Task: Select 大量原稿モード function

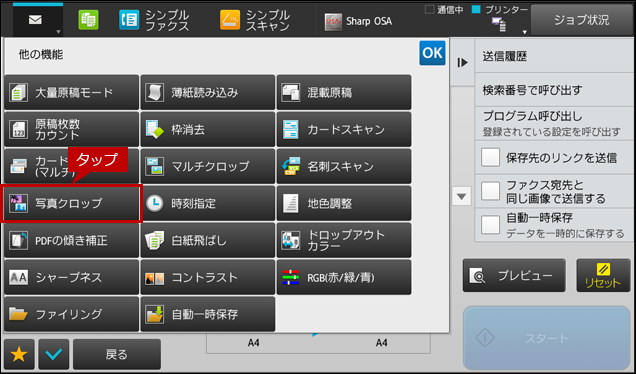Action: coord(71,92)
